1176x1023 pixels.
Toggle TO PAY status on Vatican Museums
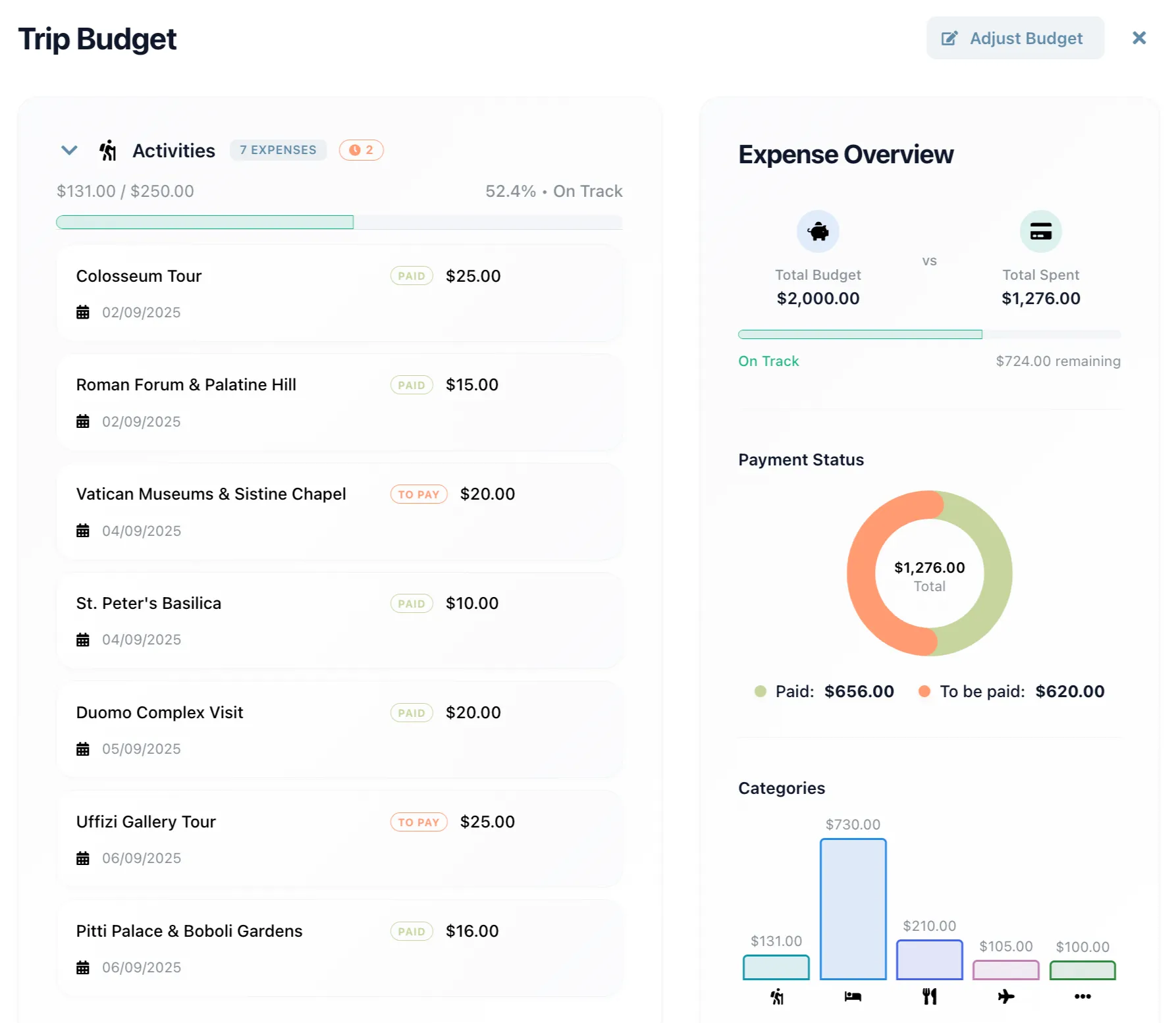tap(419, 494)
